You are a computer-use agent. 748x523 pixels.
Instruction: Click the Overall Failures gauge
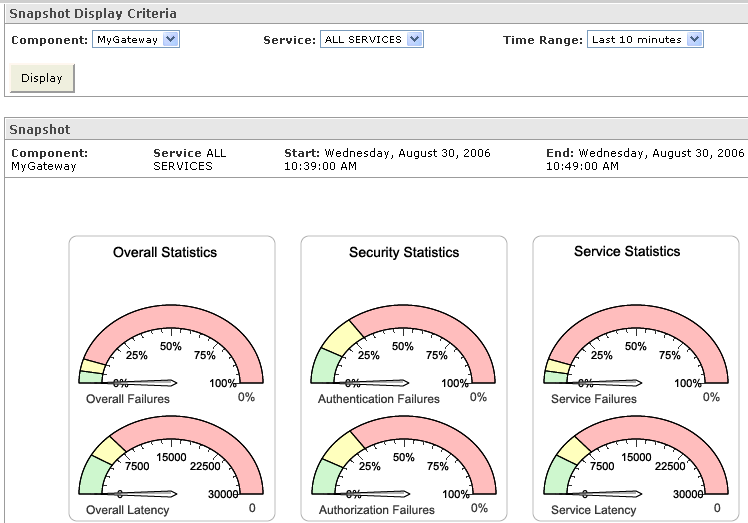(171, 345)
